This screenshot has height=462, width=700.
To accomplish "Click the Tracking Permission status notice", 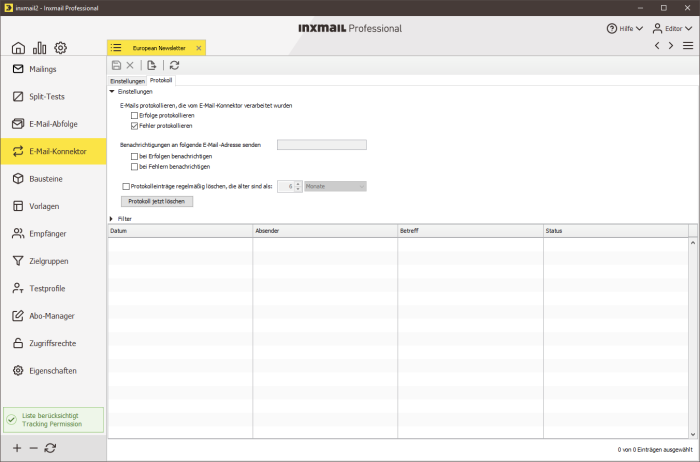I will coord(53,420).
